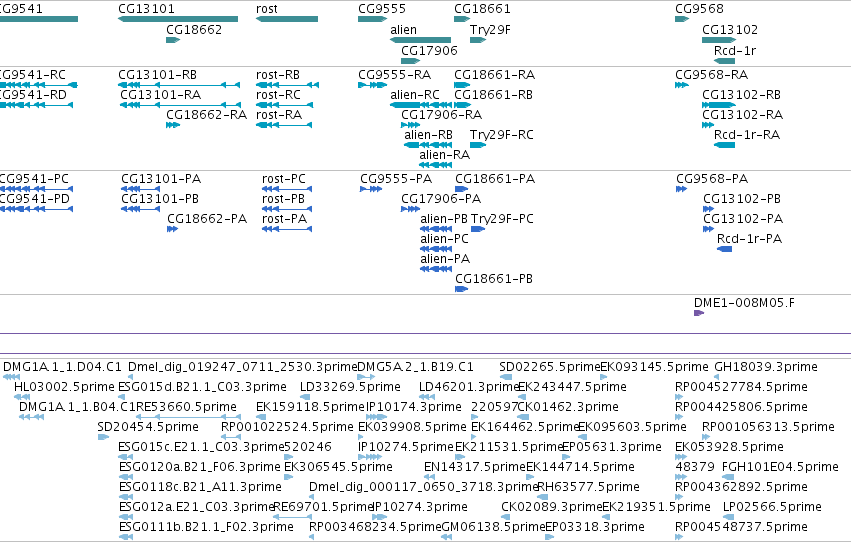Select the CG18662 gene arrow
The image size is (851, 542).
pyautogui.click(x=173, y=40)
